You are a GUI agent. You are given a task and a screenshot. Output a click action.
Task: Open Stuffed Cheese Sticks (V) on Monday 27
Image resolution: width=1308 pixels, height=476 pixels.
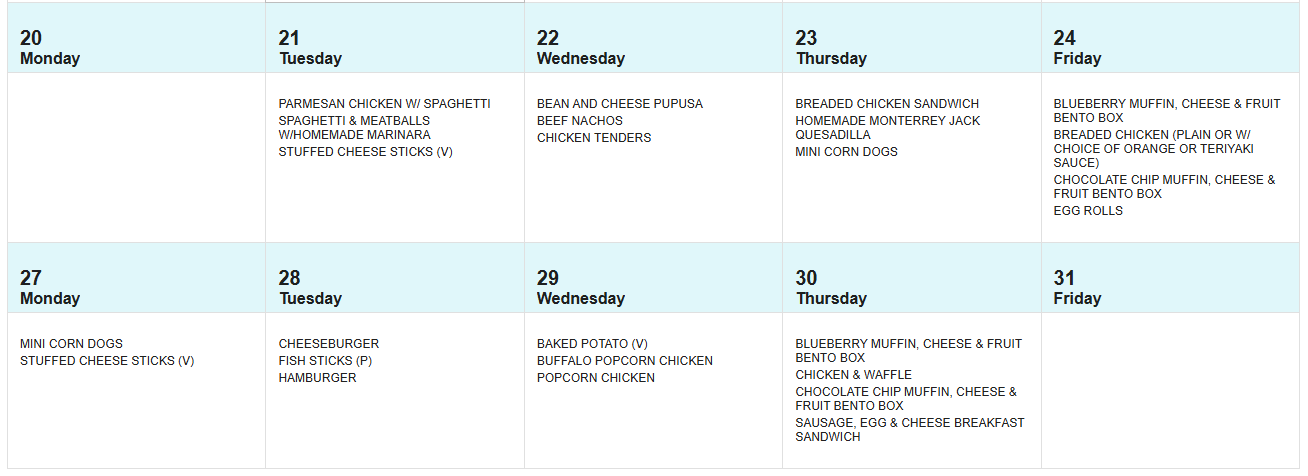tap(107, 361)
